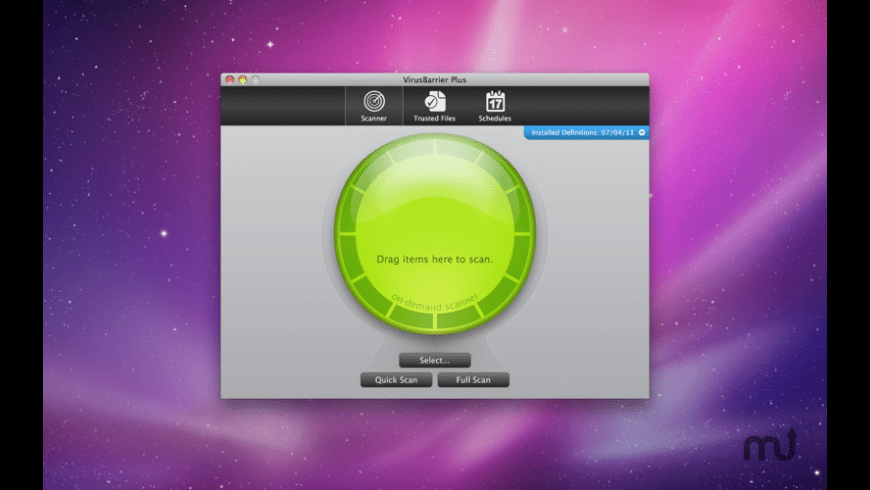Click arrow icon beside Installed Definitions

(x=642, y=132)
